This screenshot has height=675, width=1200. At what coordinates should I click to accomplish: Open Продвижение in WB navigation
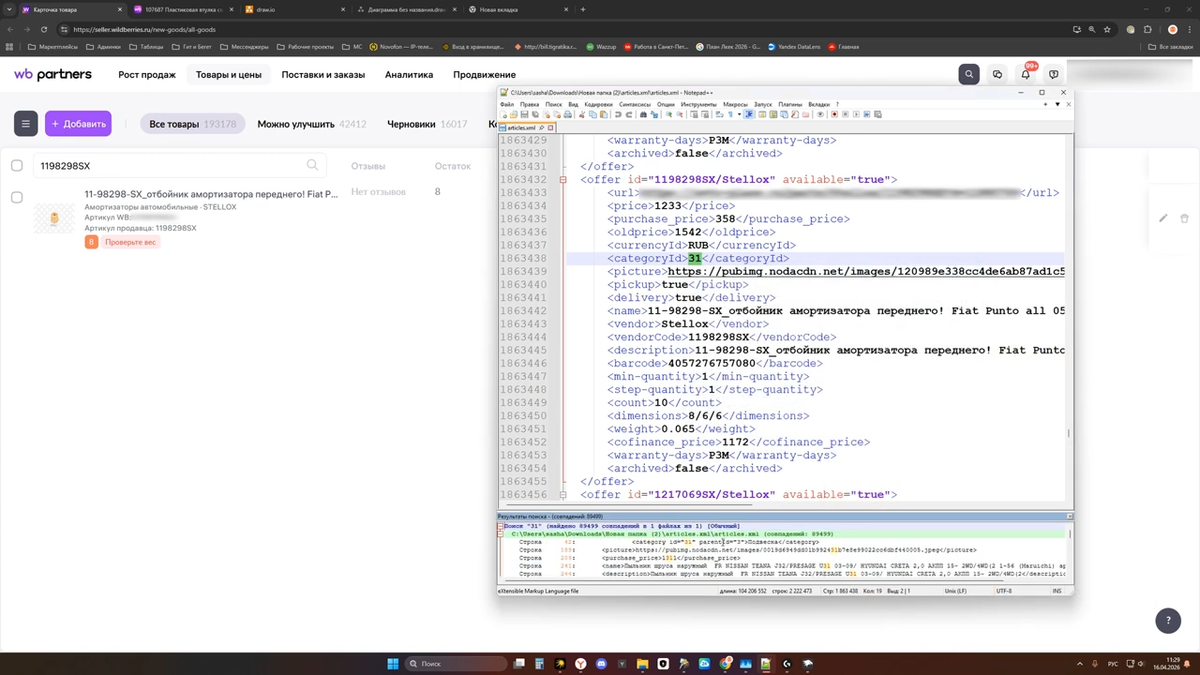(x=484, y=75)
